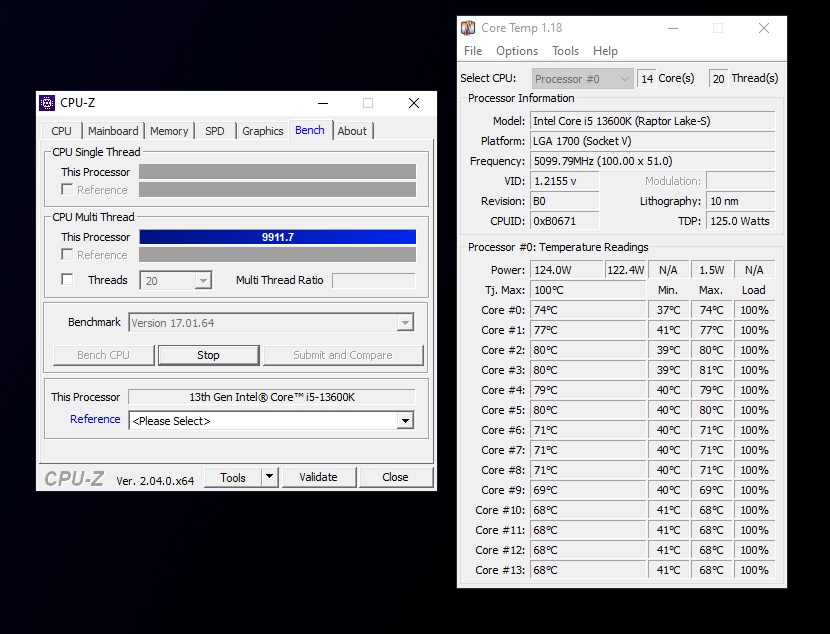This screenshot has height=634, width=830.
Task: Click the Multi Thread score bar 9911.7
Action: (x=277, y=237)
